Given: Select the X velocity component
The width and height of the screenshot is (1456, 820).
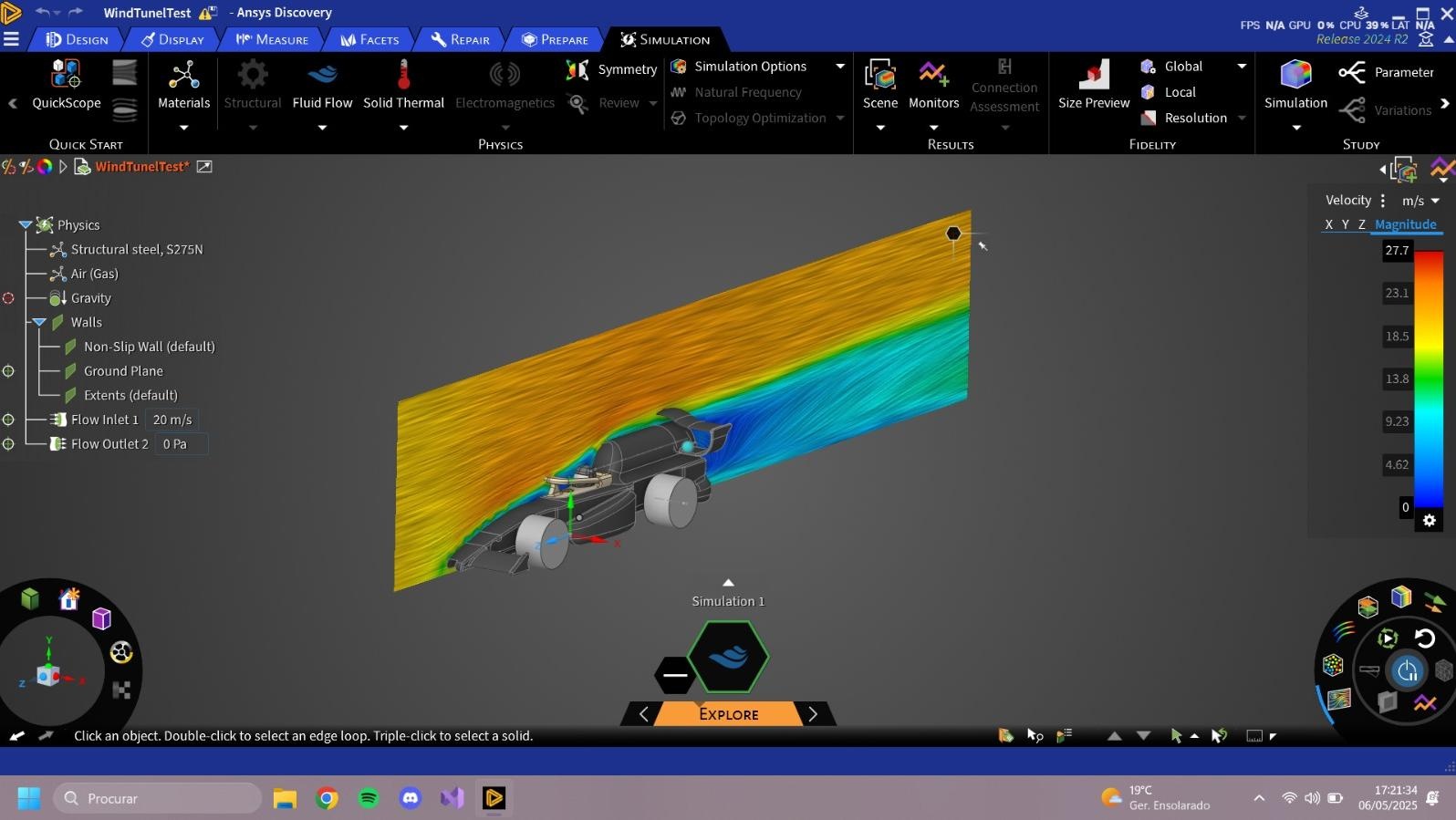Looking at the screenshot, I should pyautogui.click(x=1328, y=224).
